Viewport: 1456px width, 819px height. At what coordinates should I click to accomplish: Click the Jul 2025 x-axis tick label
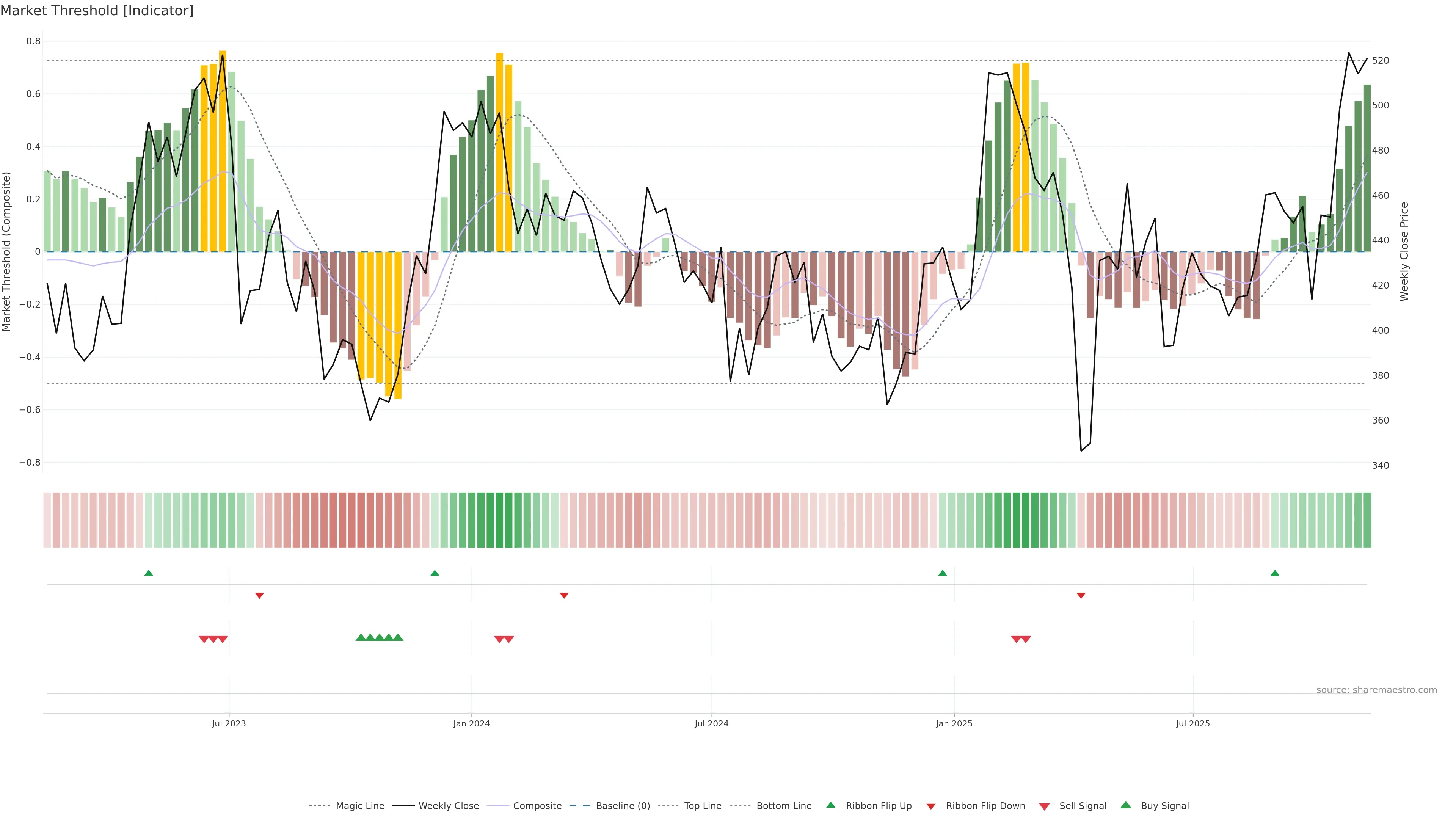[x=1192, y=723]
